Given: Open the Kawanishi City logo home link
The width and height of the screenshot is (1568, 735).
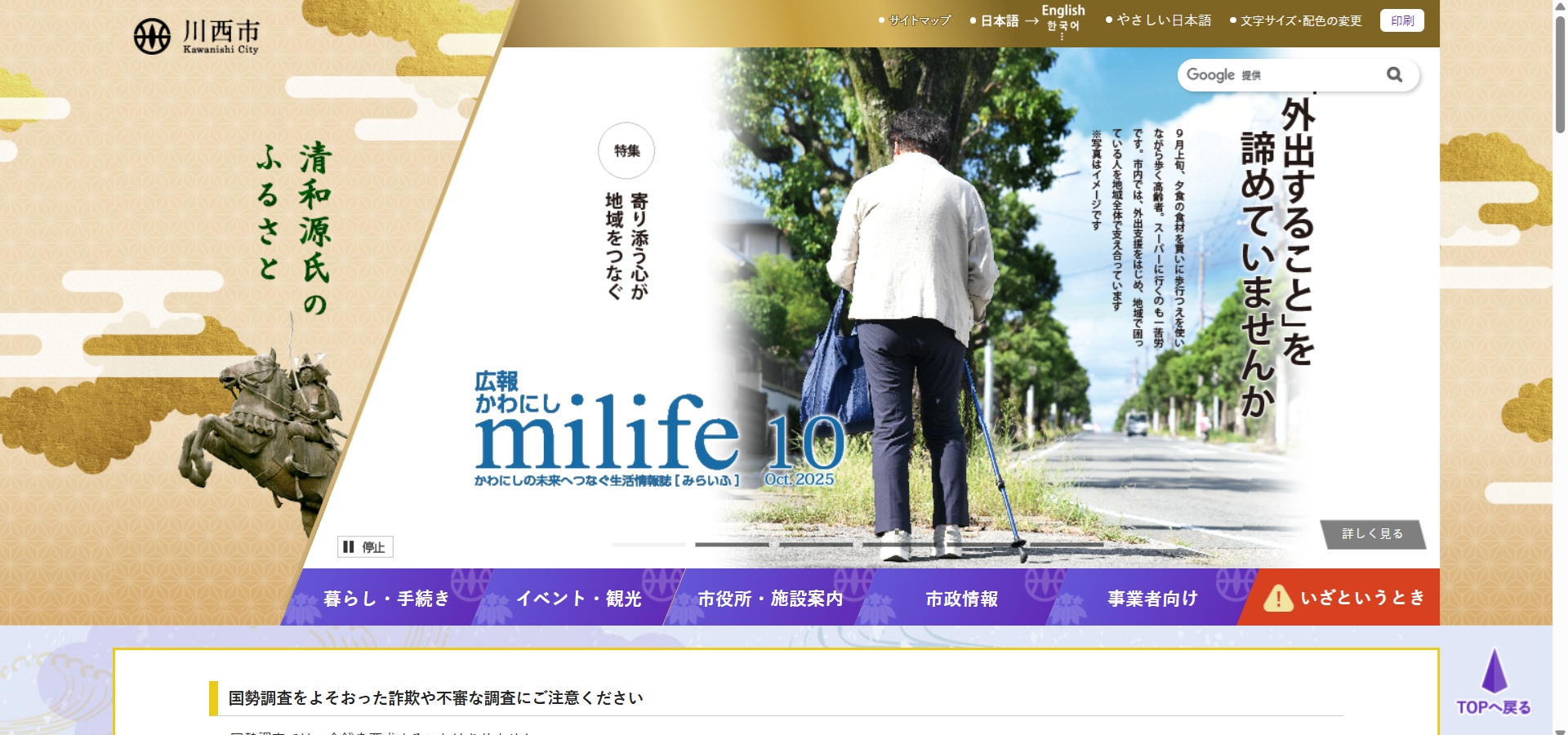Looking at the screenshot, I should tap(197, 36).
